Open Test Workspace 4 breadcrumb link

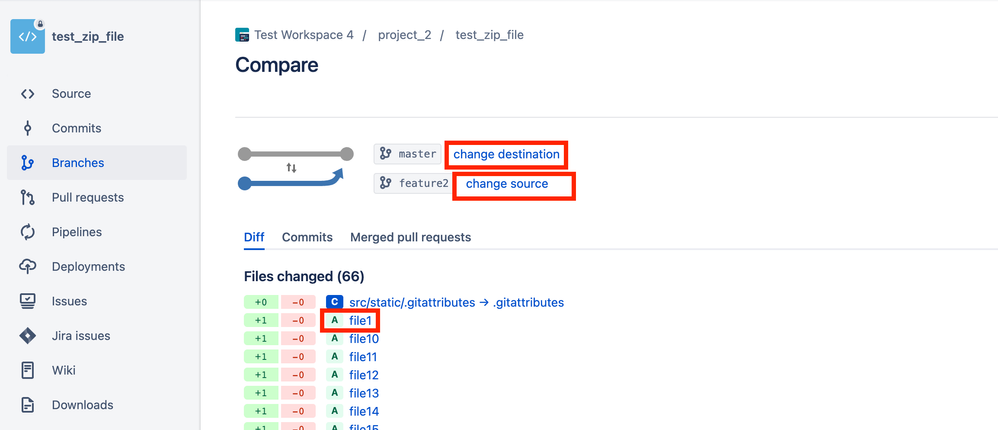(x=304, y=35)
